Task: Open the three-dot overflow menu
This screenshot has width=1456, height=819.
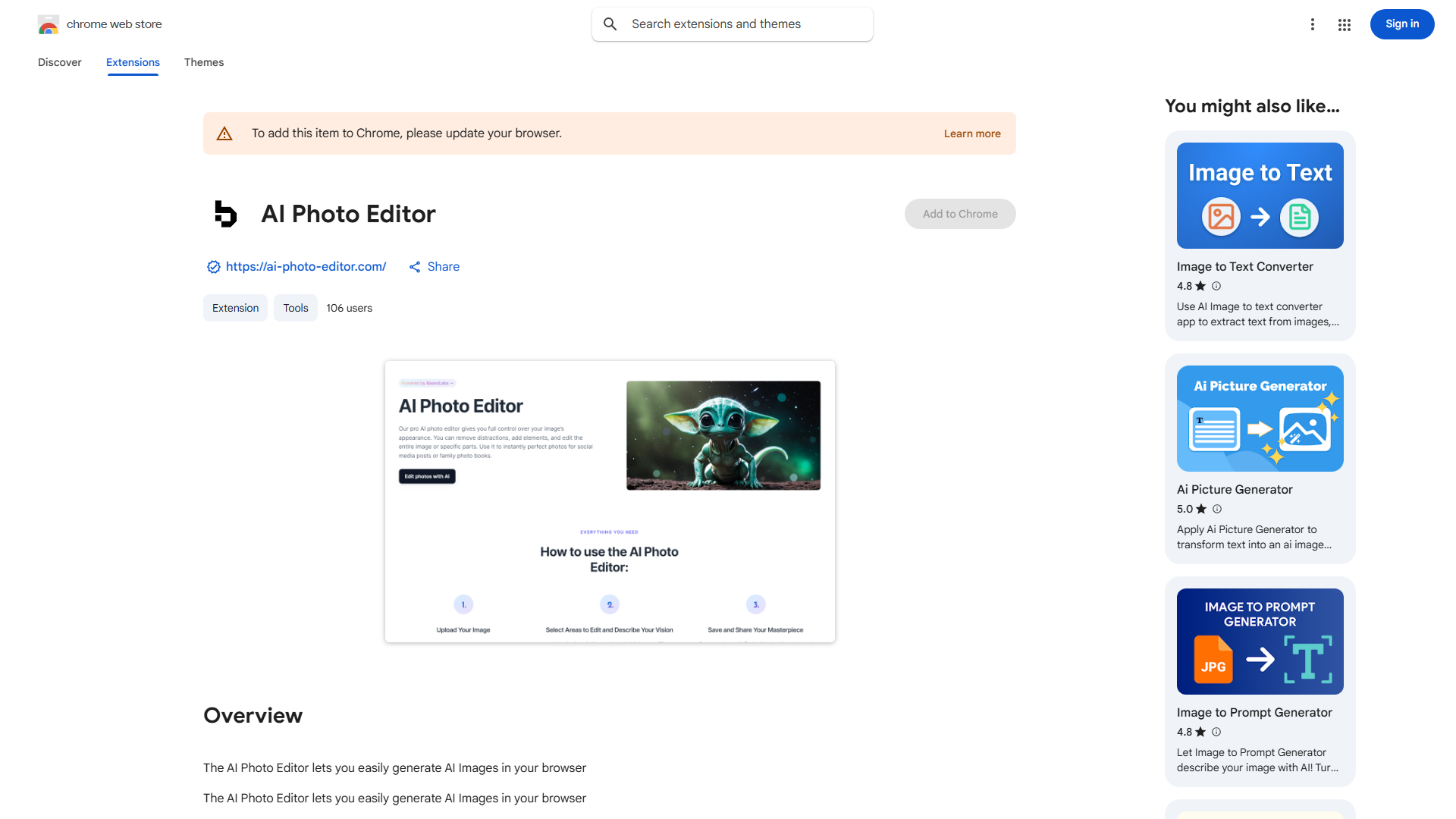Action: pyautogui.click(x=1313, y=24)
